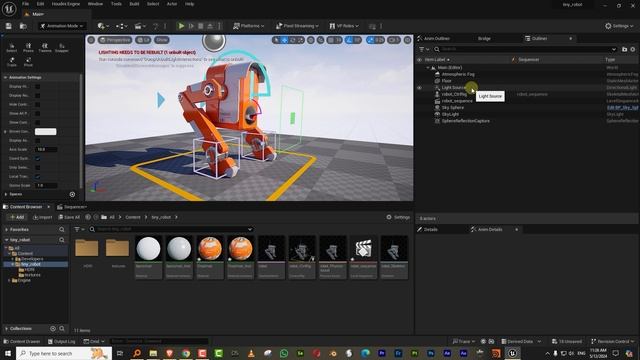Switch to the Sequencer tab
Screen dimensions: 640x360
point(72,207)
